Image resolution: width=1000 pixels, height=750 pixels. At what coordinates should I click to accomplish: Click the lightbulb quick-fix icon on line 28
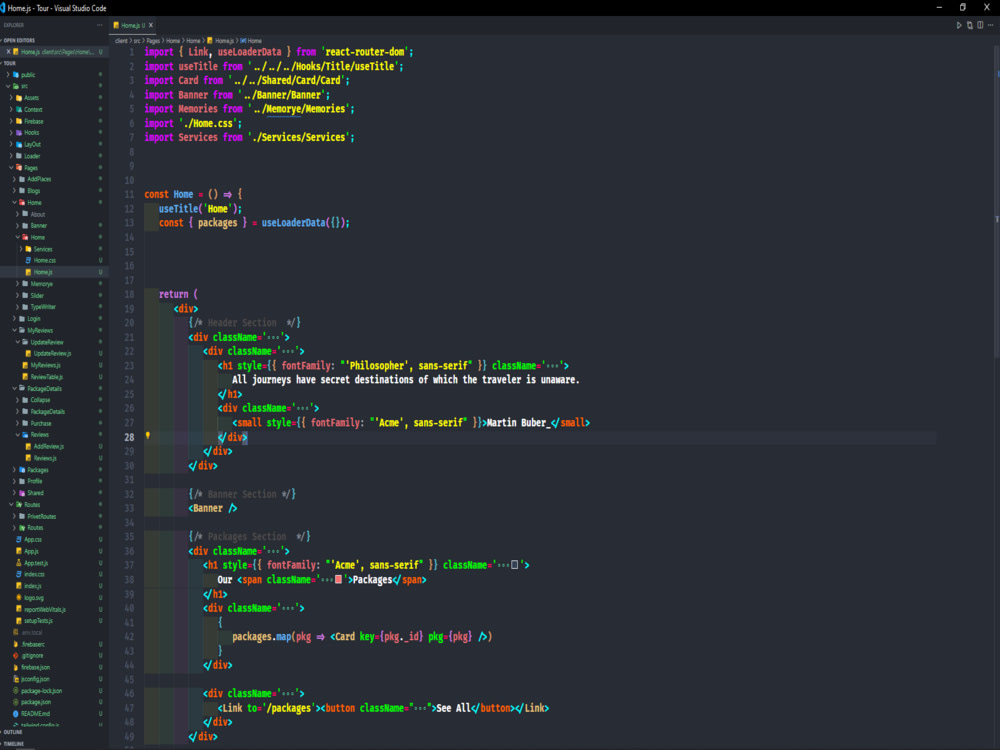(x=148, y=436)
